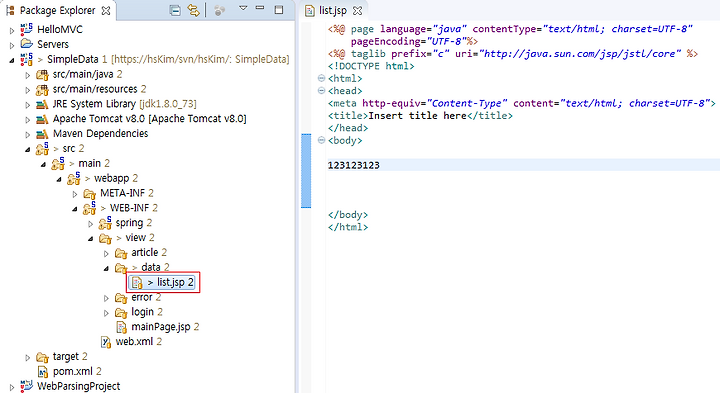The height and width of the screenshot is (393, 720).
Task: Expand Maven Dependencies node
Action: (x=28, y=135)
